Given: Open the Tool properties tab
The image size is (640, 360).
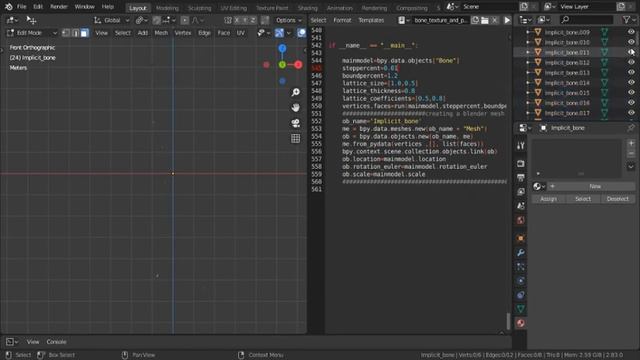Looking at the screenshot, I should click(x=520, y=146).
